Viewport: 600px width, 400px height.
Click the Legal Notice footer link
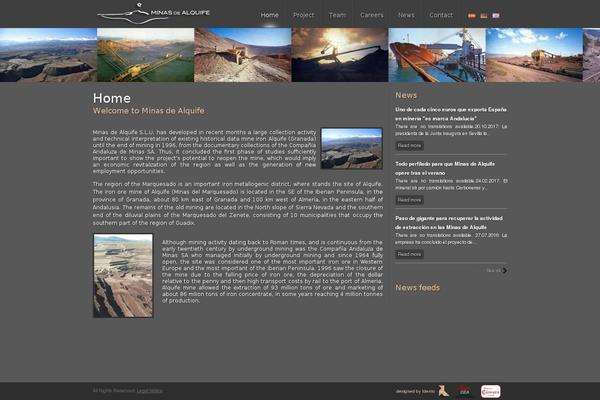coord(150,391)
